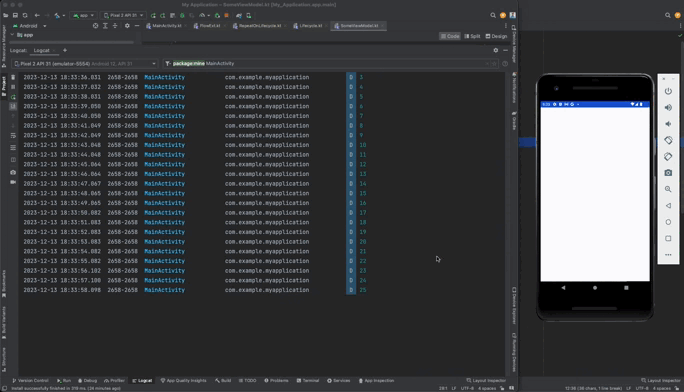
Task: Stop the app with the orange stop icon
Action: click(x=226, y=15)
